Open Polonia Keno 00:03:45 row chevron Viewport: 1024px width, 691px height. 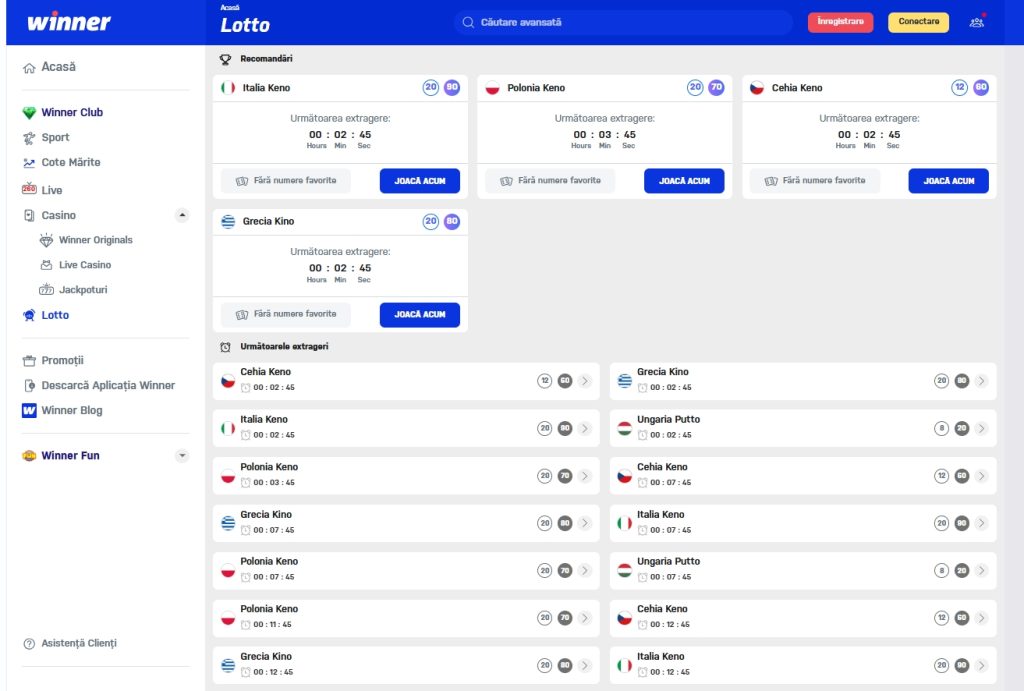pyautogui.click(x=585, y=476)
